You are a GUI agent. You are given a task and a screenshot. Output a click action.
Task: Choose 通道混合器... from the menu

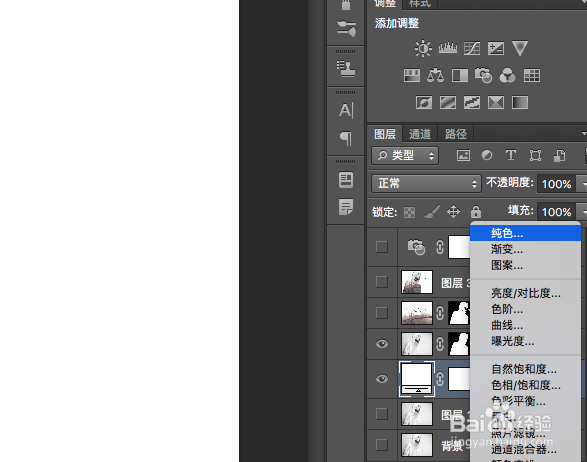(x=526, y=449)
